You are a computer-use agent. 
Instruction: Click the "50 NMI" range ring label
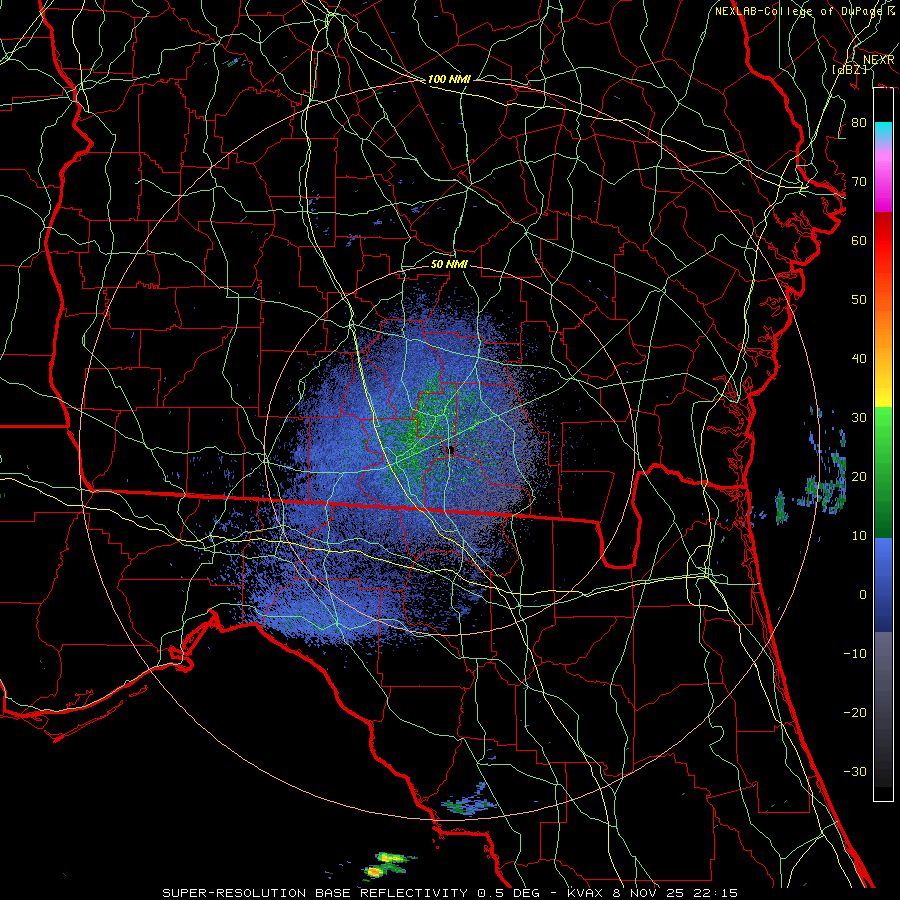click(449, 264)
